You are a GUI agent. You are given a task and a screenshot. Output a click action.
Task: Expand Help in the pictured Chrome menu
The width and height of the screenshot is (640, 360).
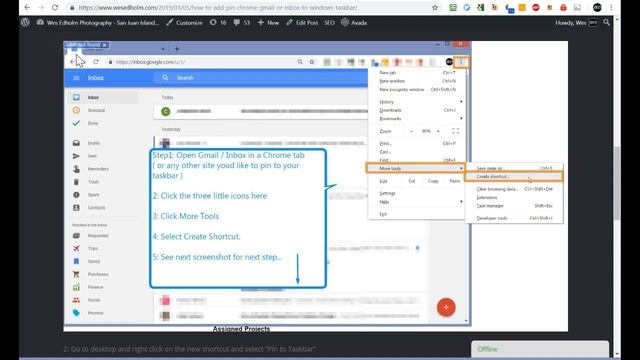pyautogui.click(x=416, y=202)
